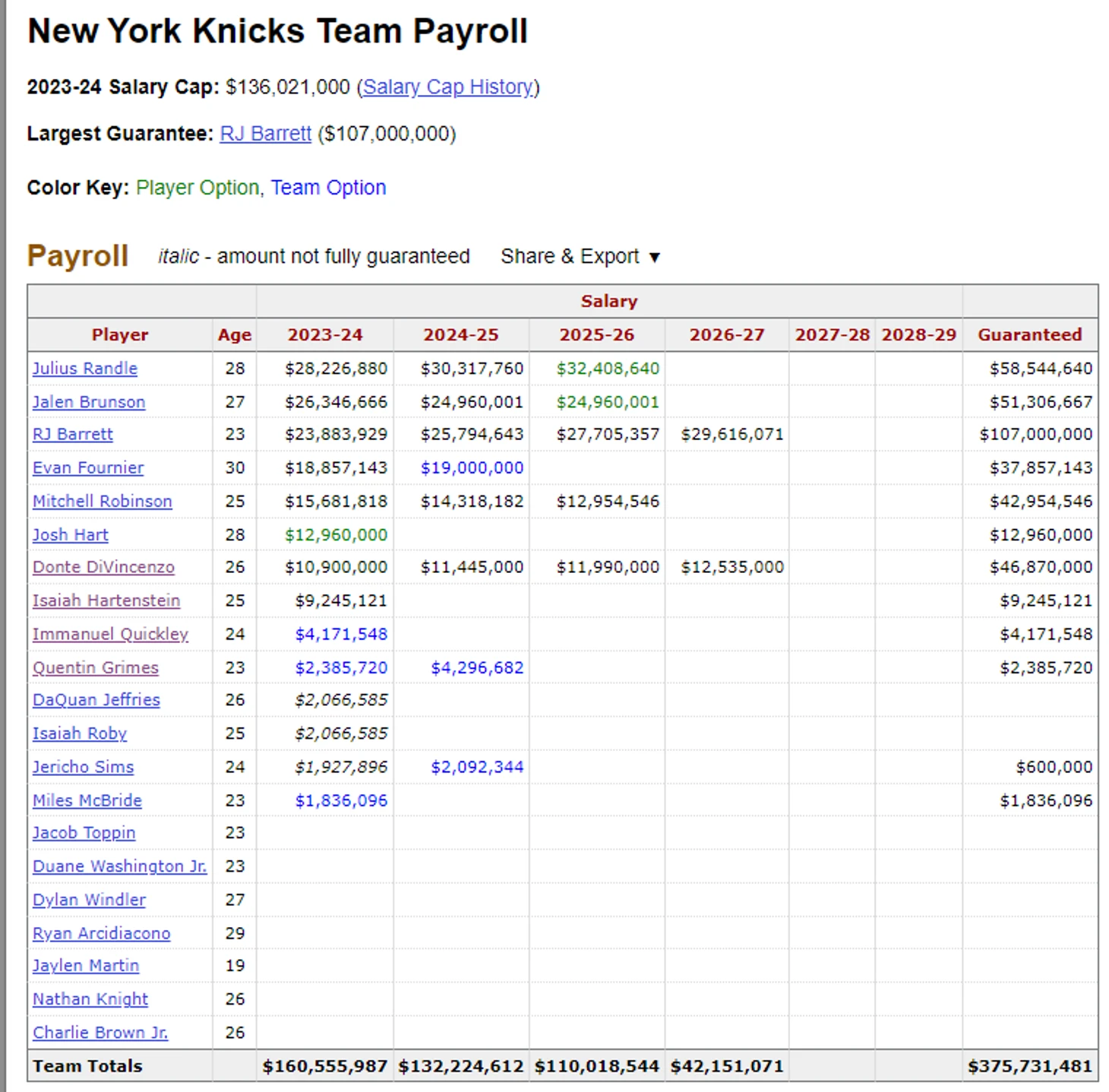The width and height of the screenshot is (1109, 1092).
Task: Sort by the 2028-29 salary column header
Action: point(918,335)
